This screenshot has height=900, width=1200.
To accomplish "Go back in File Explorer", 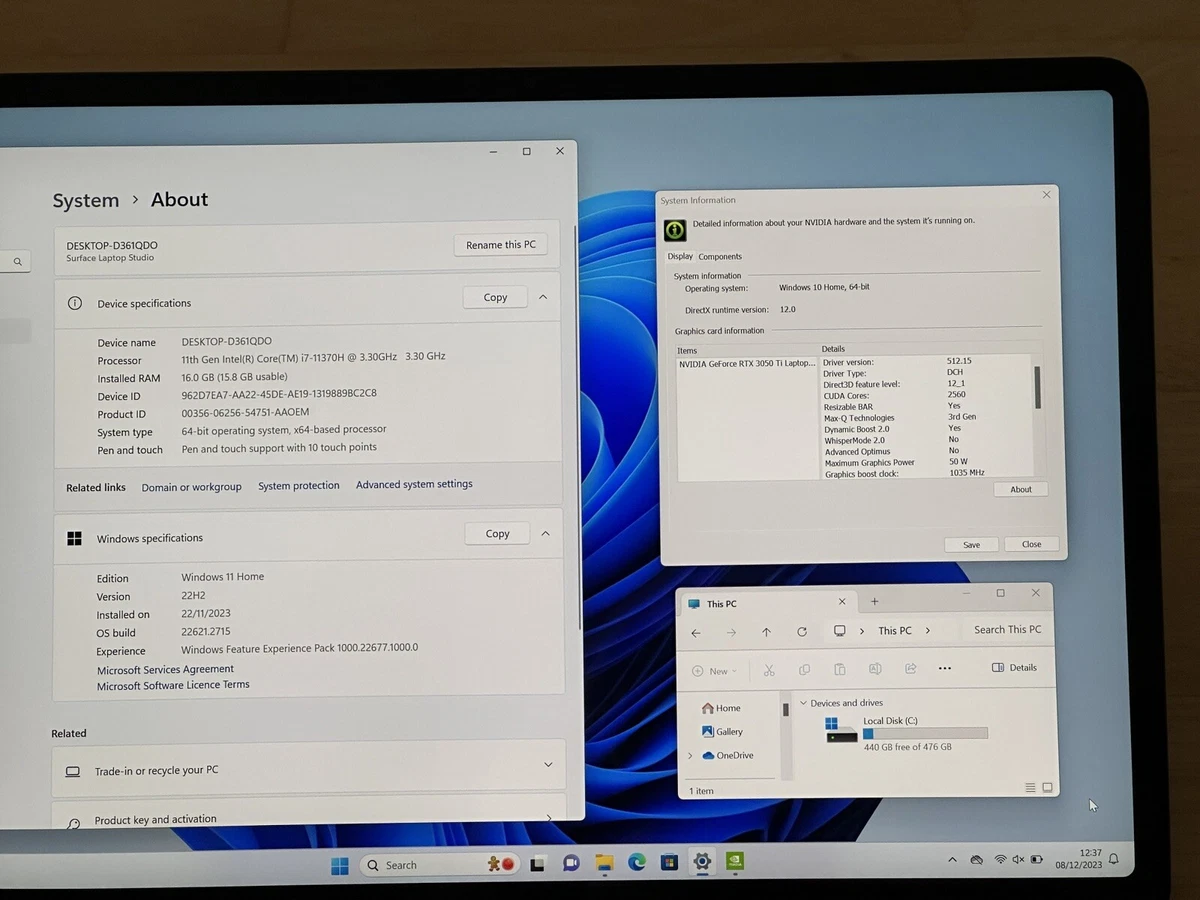I will (x=696, y=632).
